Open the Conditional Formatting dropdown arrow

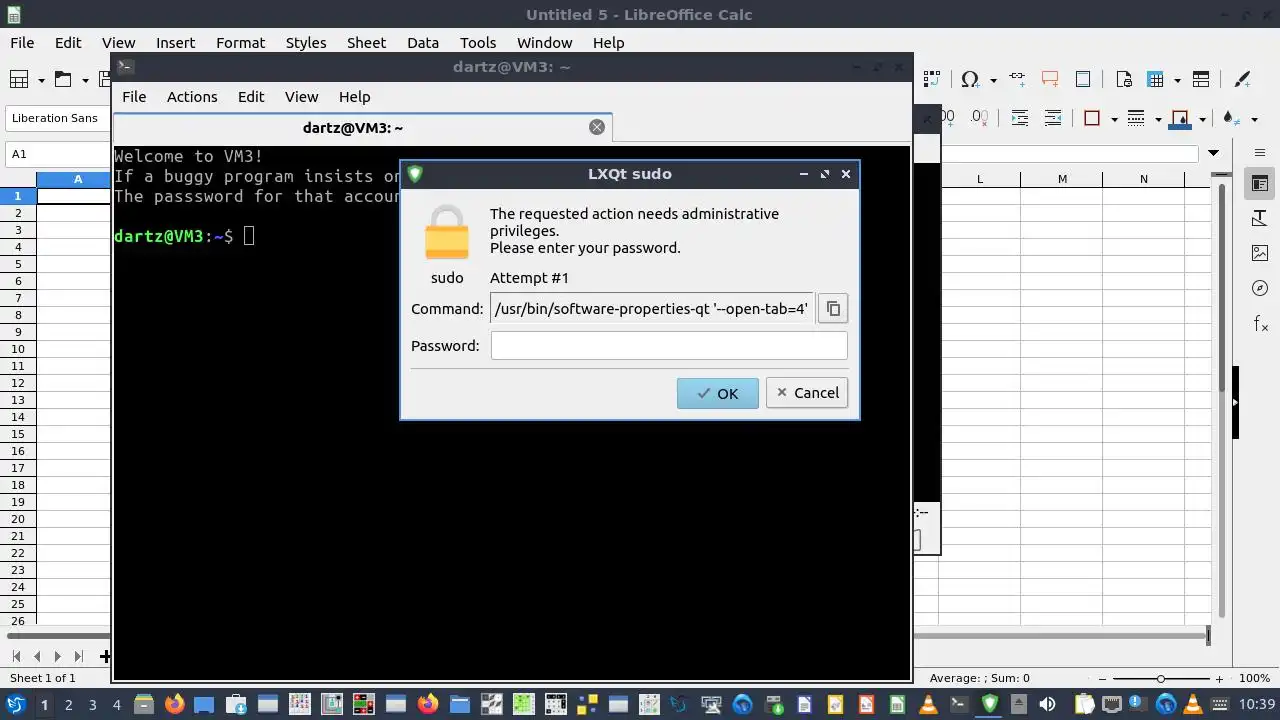click(x=1254, y=118)
